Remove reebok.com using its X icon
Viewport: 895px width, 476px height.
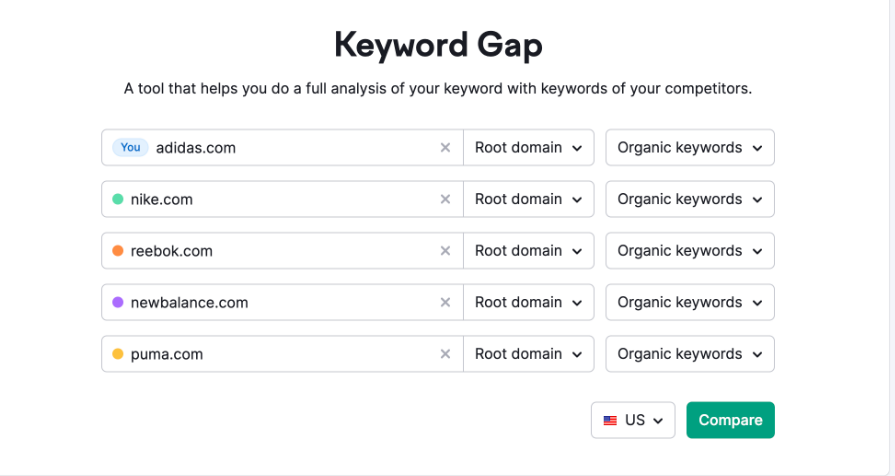(x=445, y=251)
